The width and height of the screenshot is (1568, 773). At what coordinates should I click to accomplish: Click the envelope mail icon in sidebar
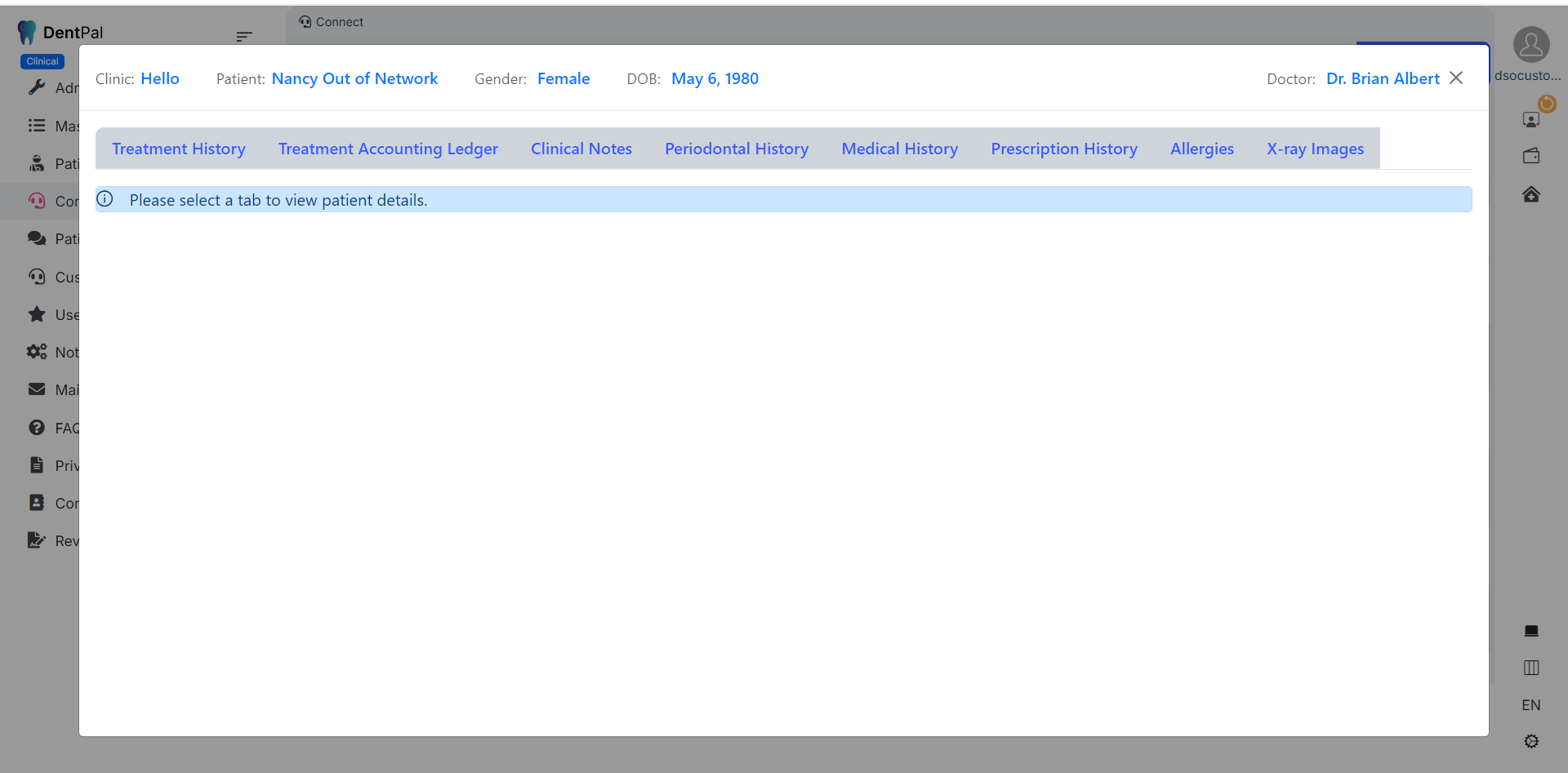pyautogui.click(x=37, y=389)
